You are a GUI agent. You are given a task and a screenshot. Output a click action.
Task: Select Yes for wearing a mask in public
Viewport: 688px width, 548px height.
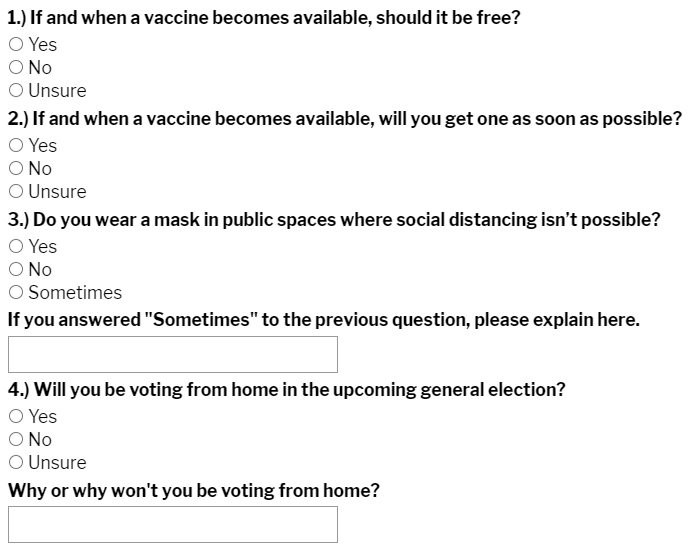tap(16, 247)
